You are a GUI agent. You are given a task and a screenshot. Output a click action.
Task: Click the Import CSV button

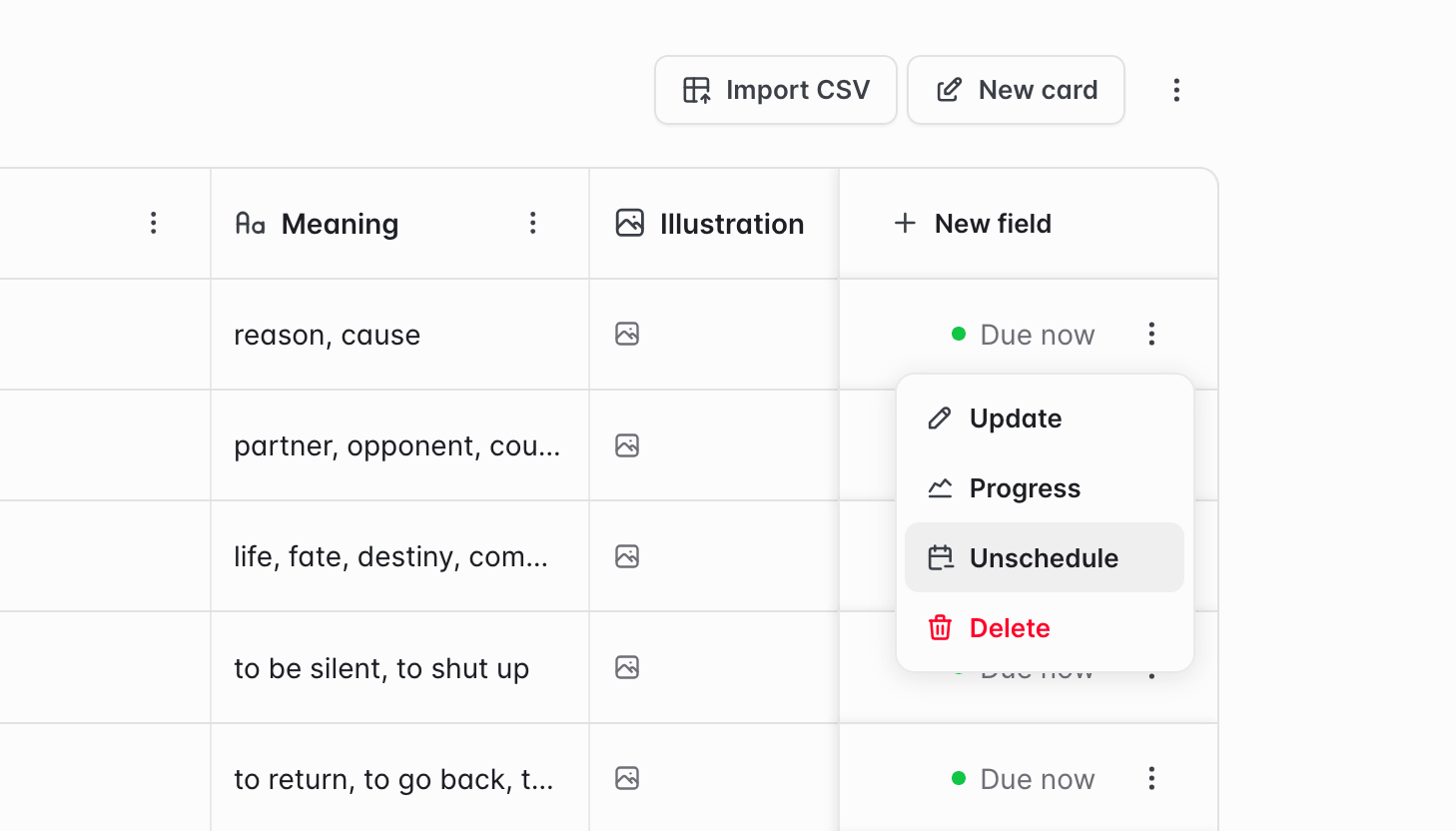coord(775,89)
